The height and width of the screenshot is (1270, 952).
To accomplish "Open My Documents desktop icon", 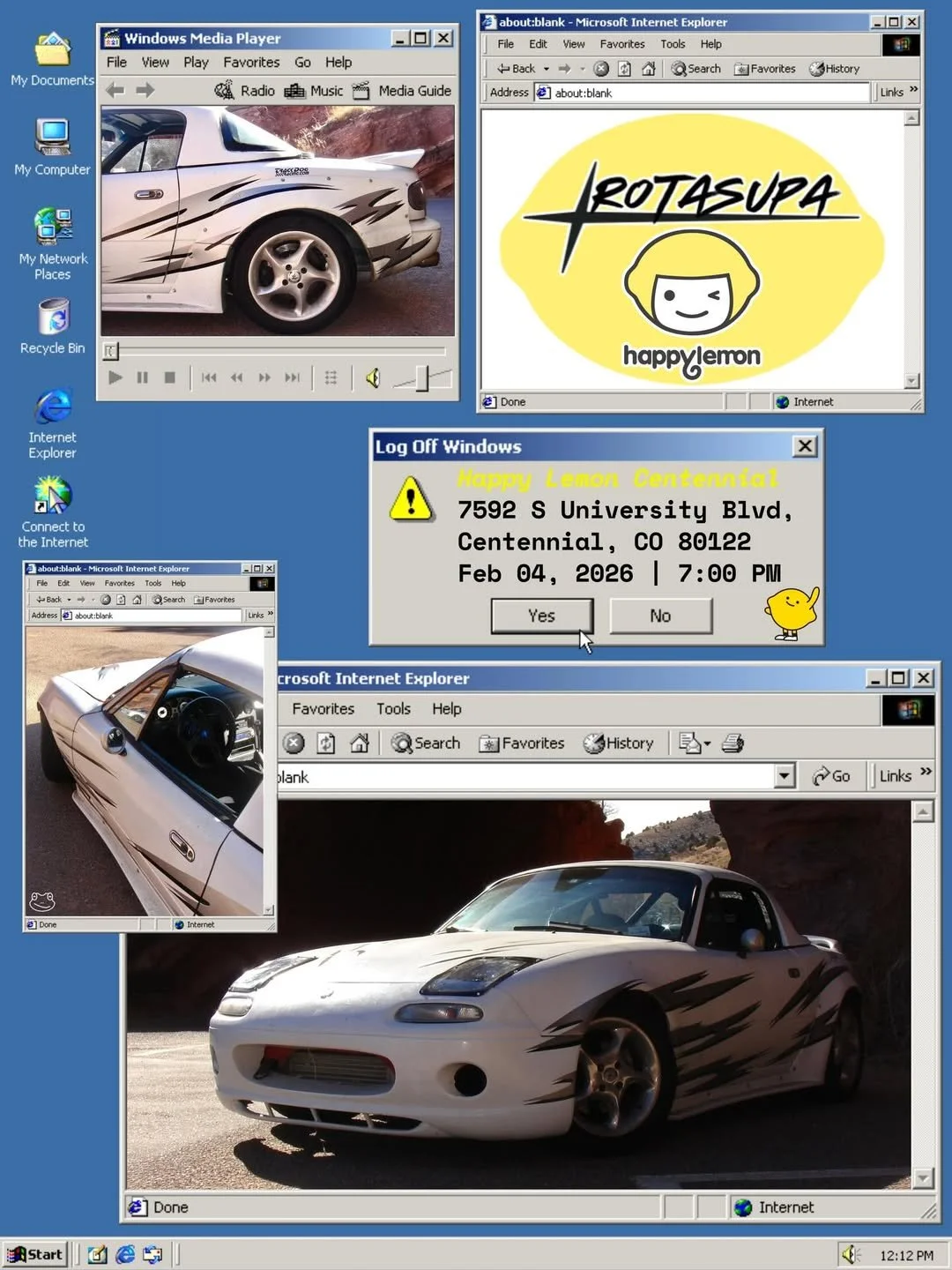I will (x=52, y=59).
